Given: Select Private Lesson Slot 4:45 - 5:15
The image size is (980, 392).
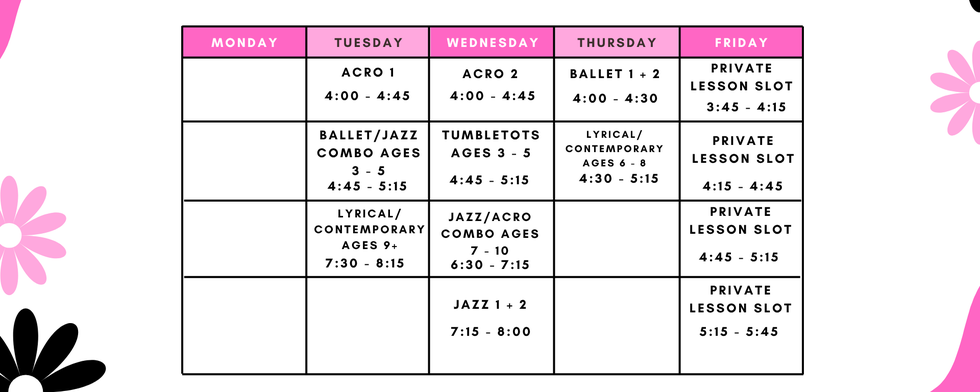Looking at the screenshot, I should click(741, 238).
